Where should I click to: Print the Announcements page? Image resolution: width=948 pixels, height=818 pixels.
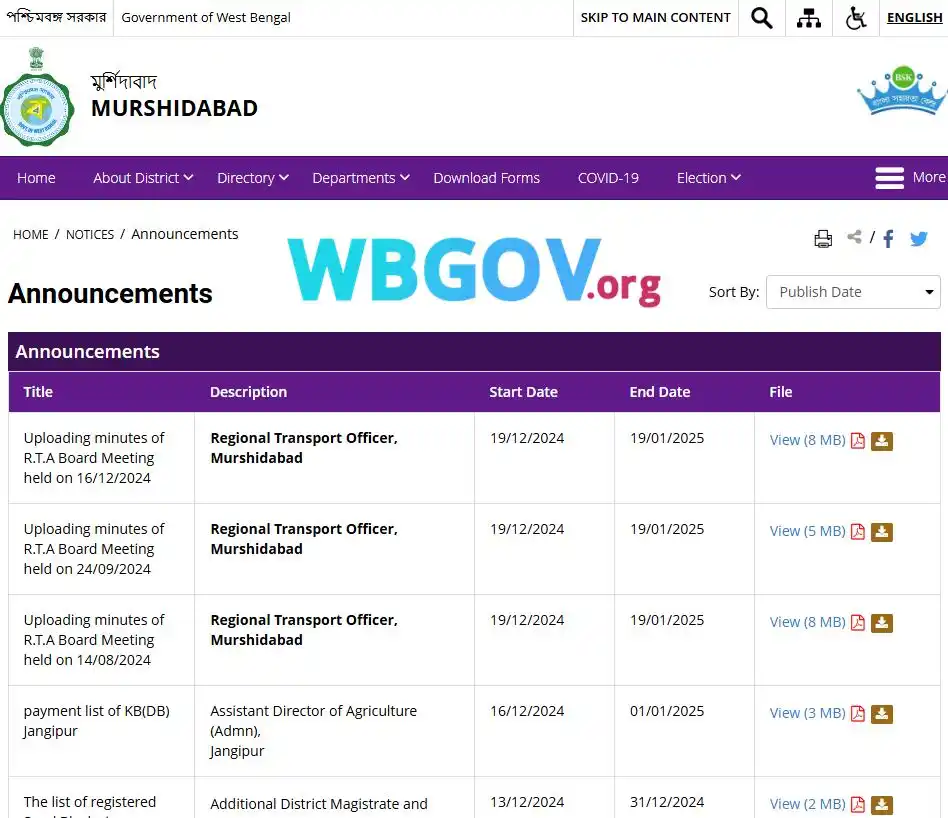tap(823, 238)
